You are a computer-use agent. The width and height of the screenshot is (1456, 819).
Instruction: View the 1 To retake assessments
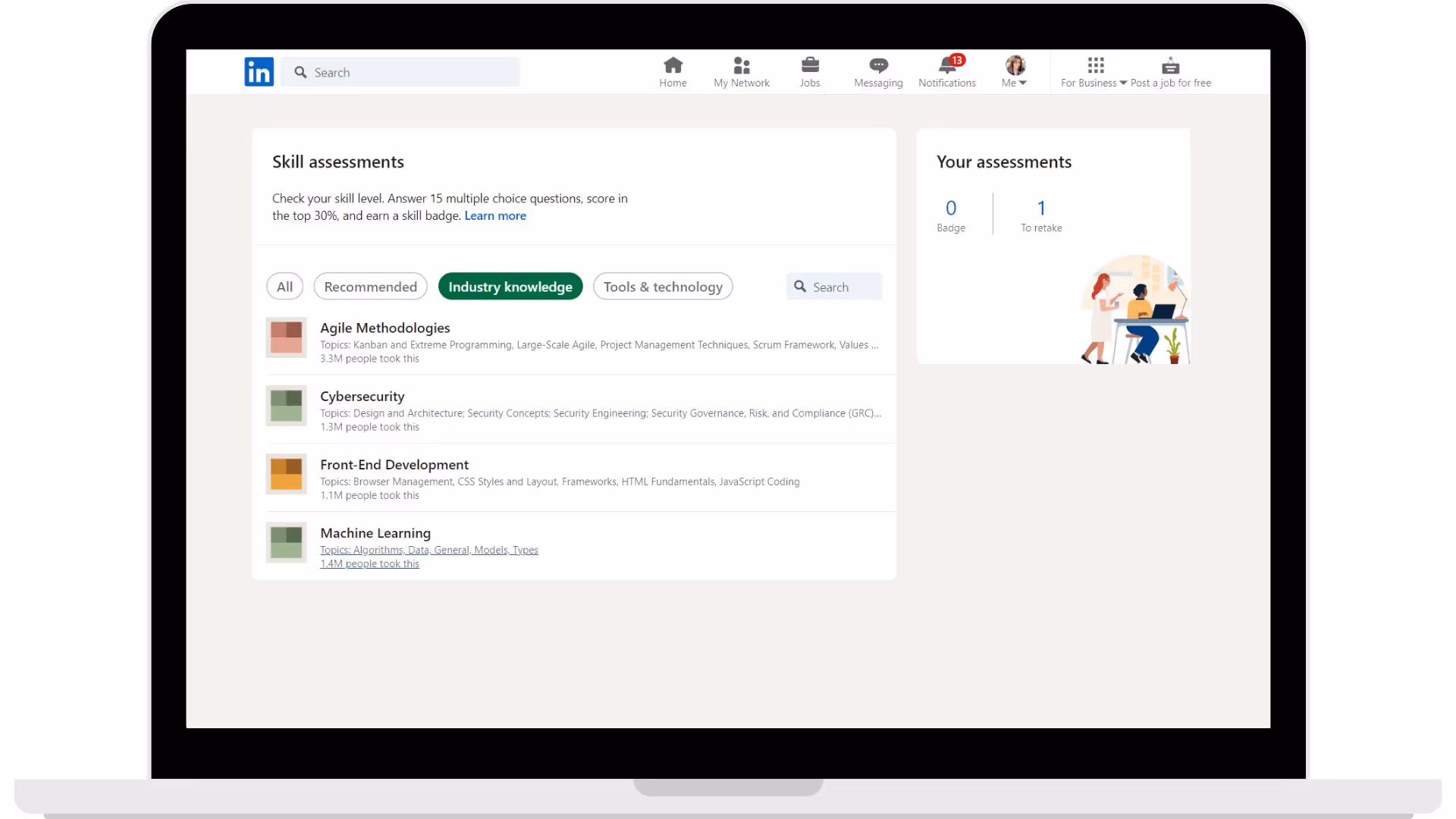[1040, 215]
